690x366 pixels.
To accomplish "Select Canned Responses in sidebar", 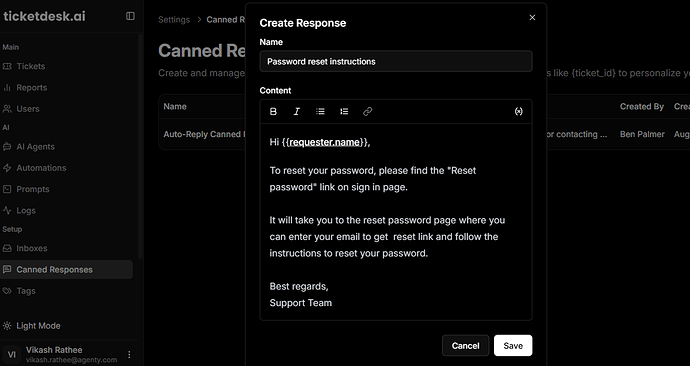I will point(66,270).
